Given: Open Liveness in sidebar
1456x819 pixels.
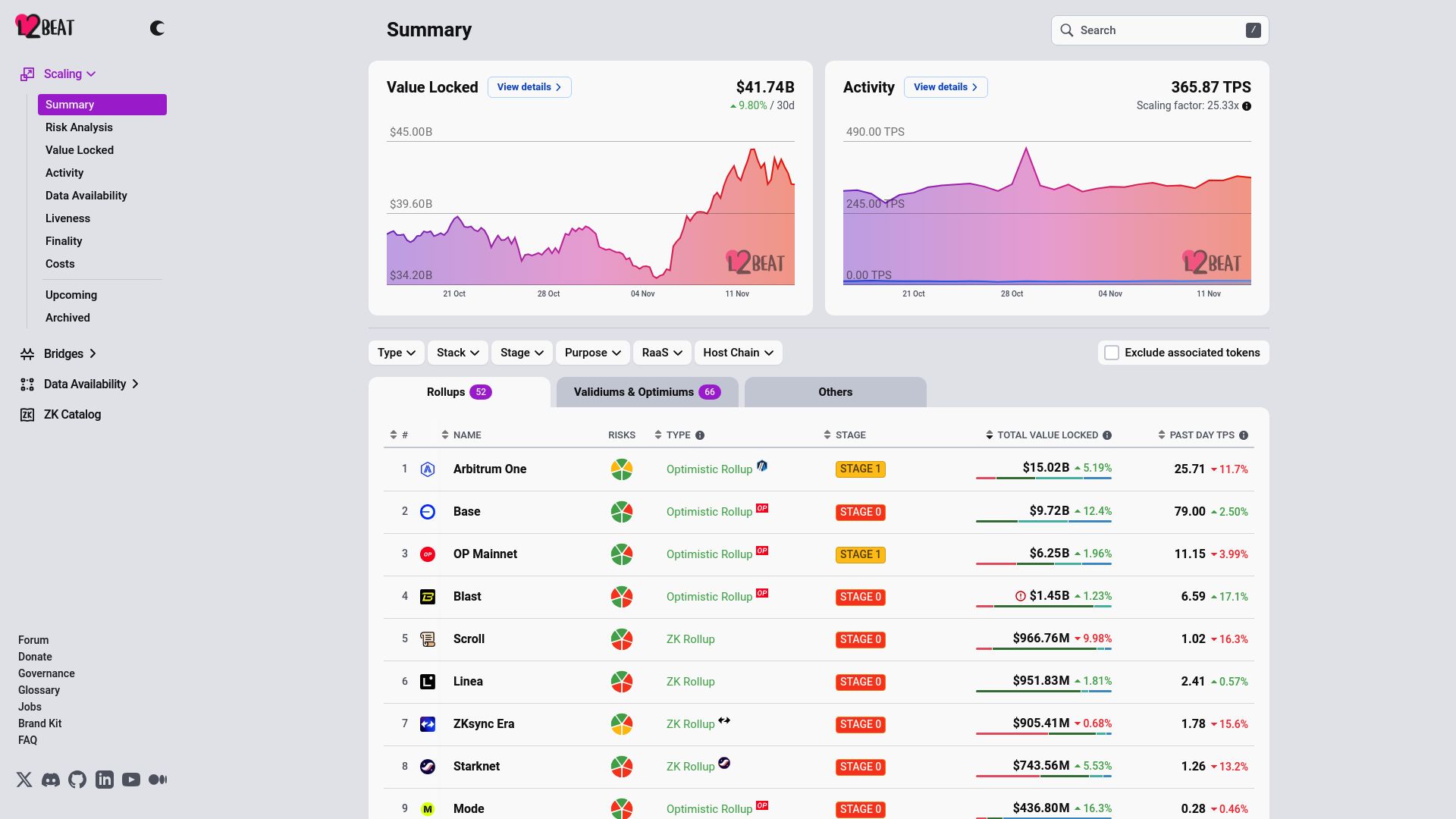Looking at the screenshot, I should pyautogui.click(x=67, y=218).
